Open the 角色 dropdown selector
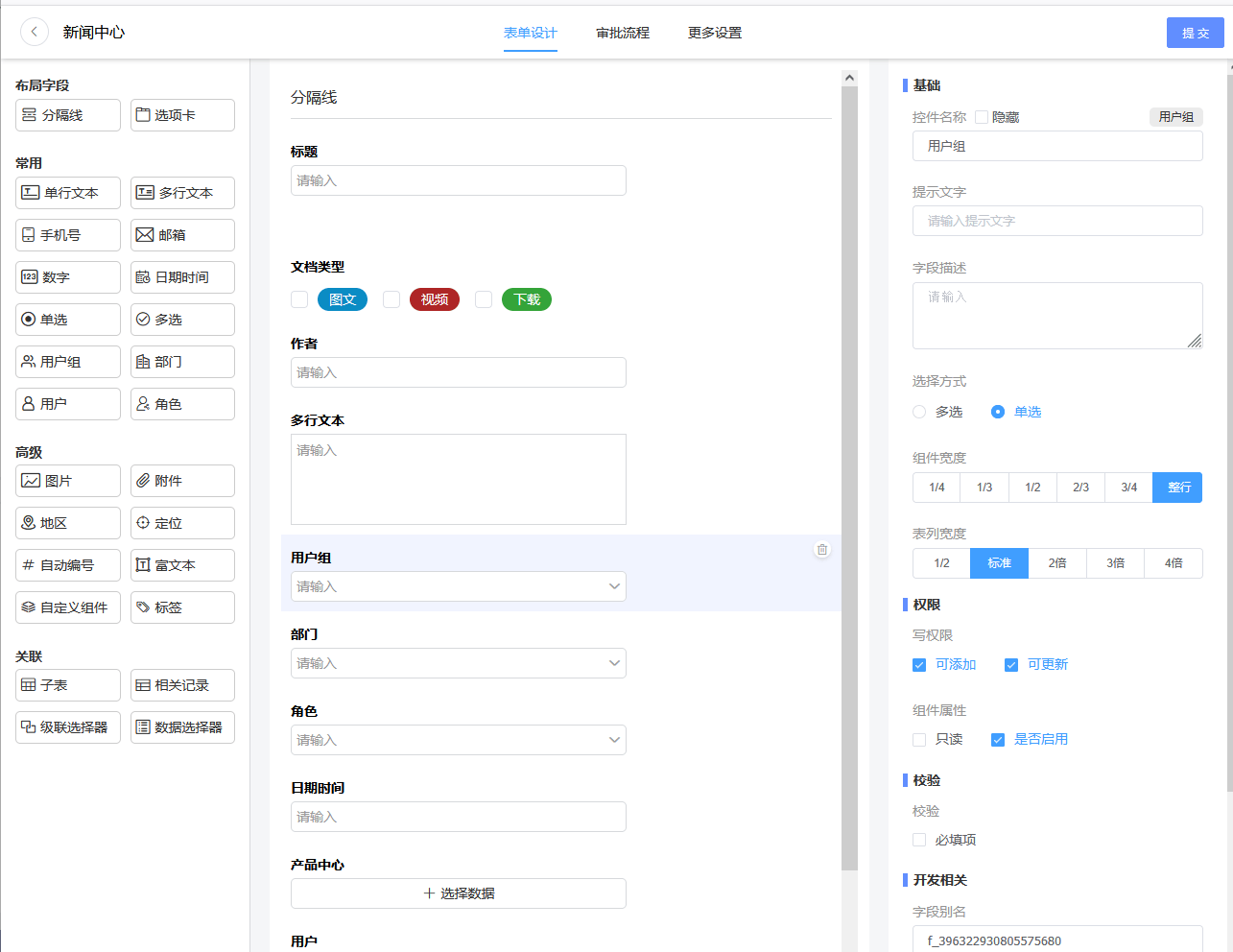This screenshot has width=1233, height=952. coord(458,740)
